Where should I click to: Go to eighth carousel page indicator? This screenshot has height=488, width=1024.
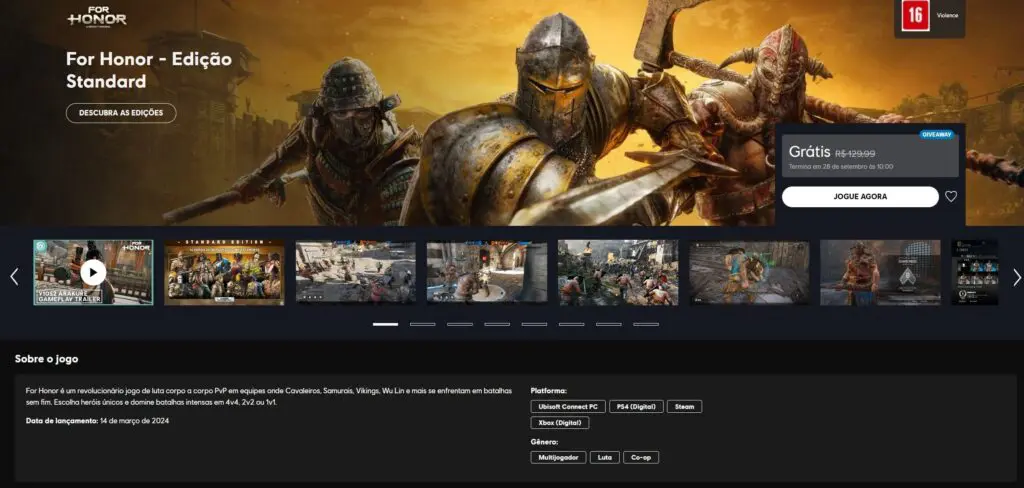click(x=646, y=324)
